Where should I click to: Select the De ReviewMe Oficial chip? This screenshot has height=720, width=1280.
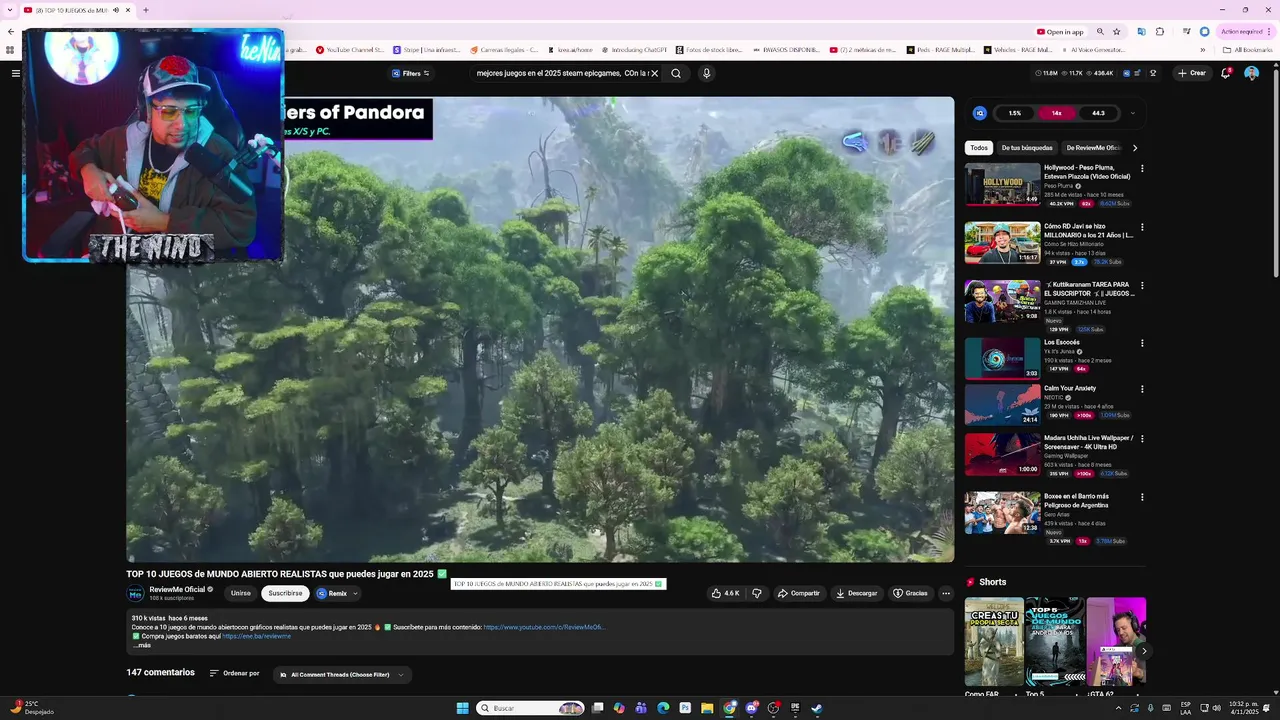click(1093, 148)
